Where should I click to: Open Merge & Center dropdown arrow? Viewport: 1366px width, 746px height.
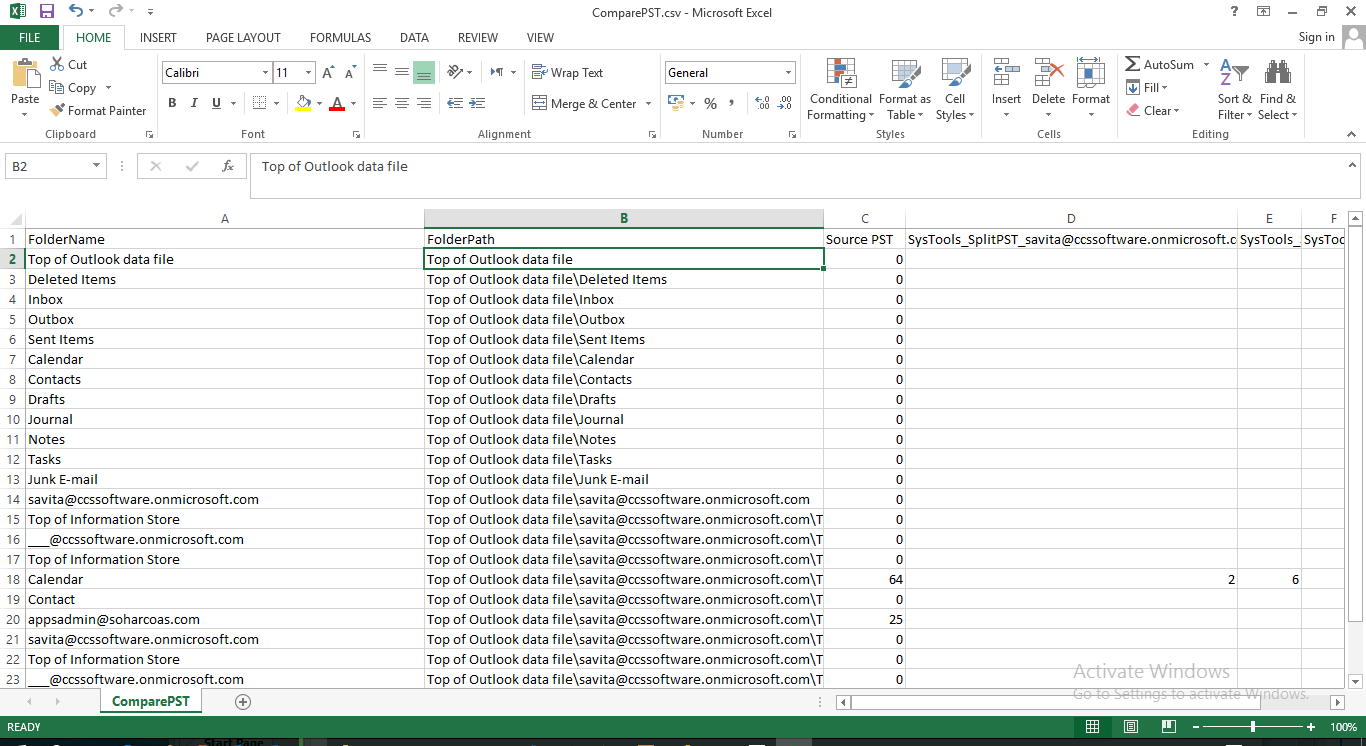648,103
